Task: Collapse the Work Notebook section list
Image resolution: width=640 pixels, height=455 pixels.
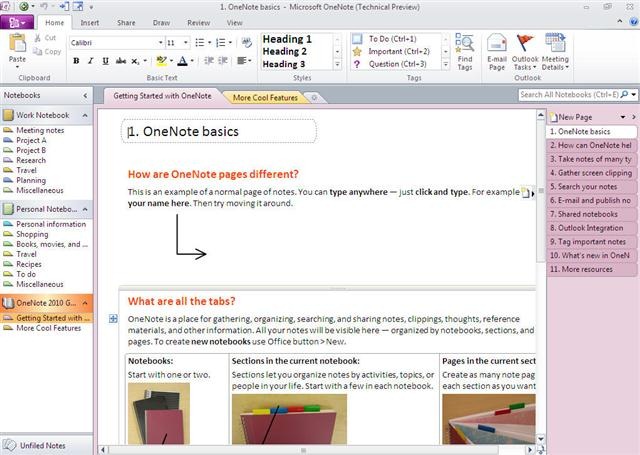Action: click(x=85, y=115)
